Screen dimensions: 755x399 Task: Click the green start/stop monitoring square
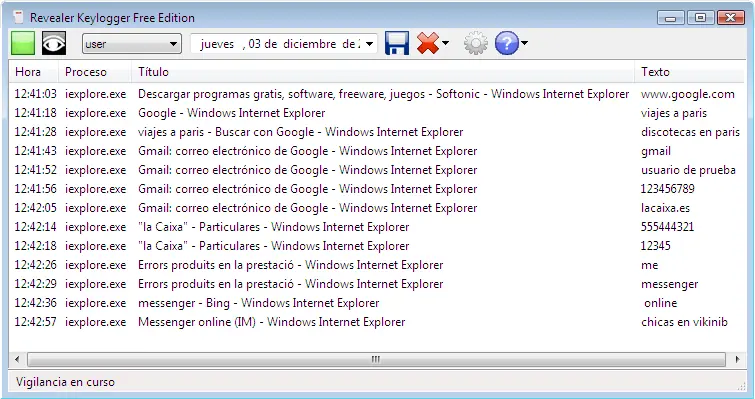tap(23, 43)
